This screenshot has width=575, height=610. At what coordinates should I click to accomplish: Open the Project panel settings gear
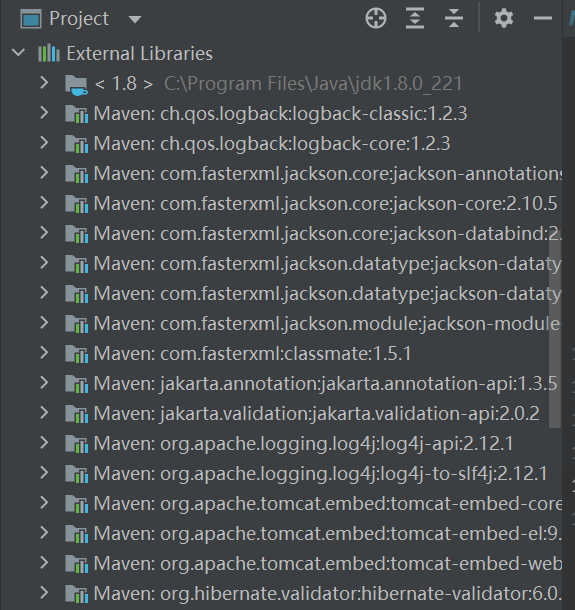[x=504, y=18]
